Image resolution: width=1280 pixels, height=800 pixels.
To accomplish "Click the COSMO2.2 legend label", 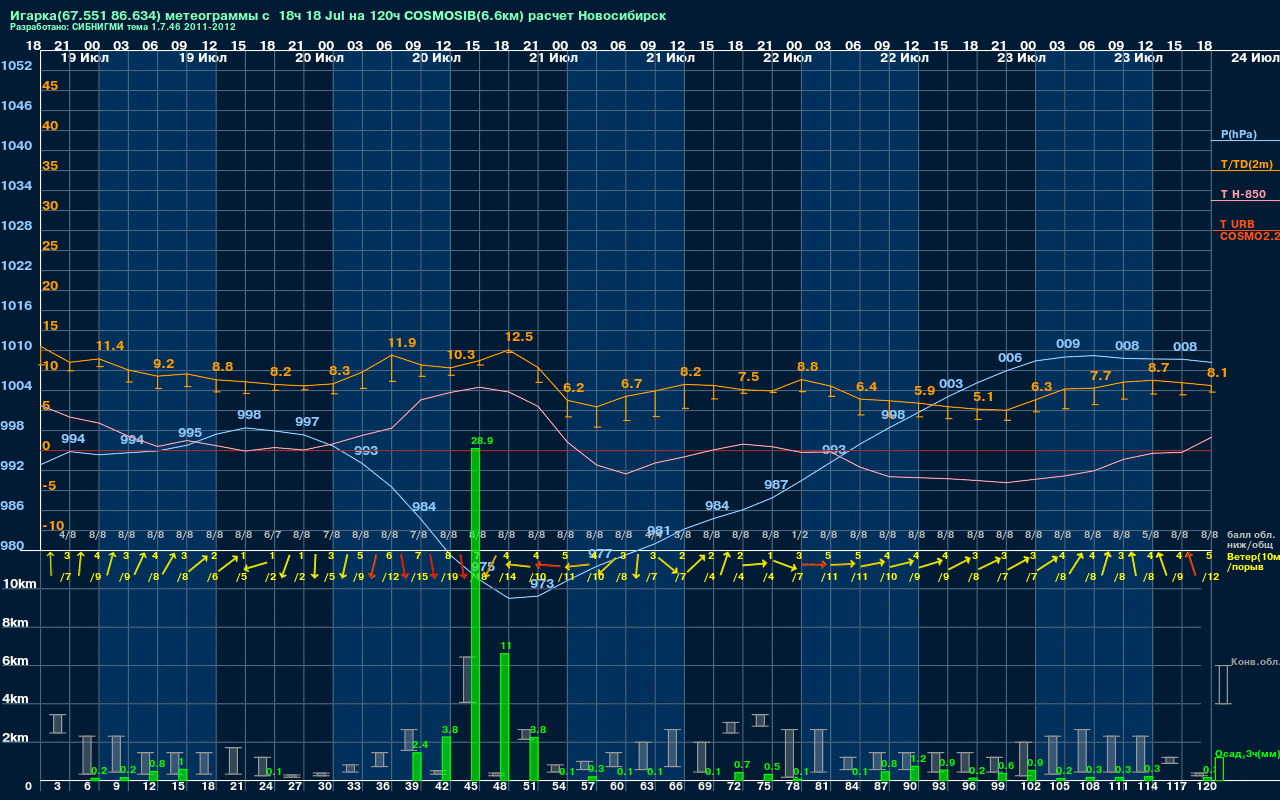I will pos(1249,236).
